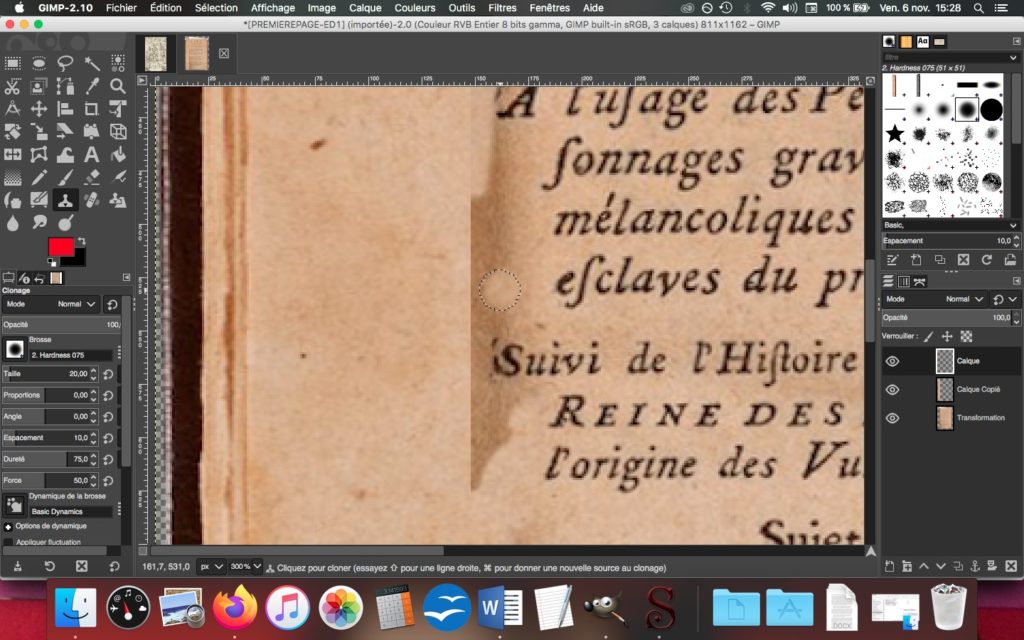Select the Rectangle Select tool
This screenshot has width=1024, height=640.
pyautogui.click(x=12, y=63)
